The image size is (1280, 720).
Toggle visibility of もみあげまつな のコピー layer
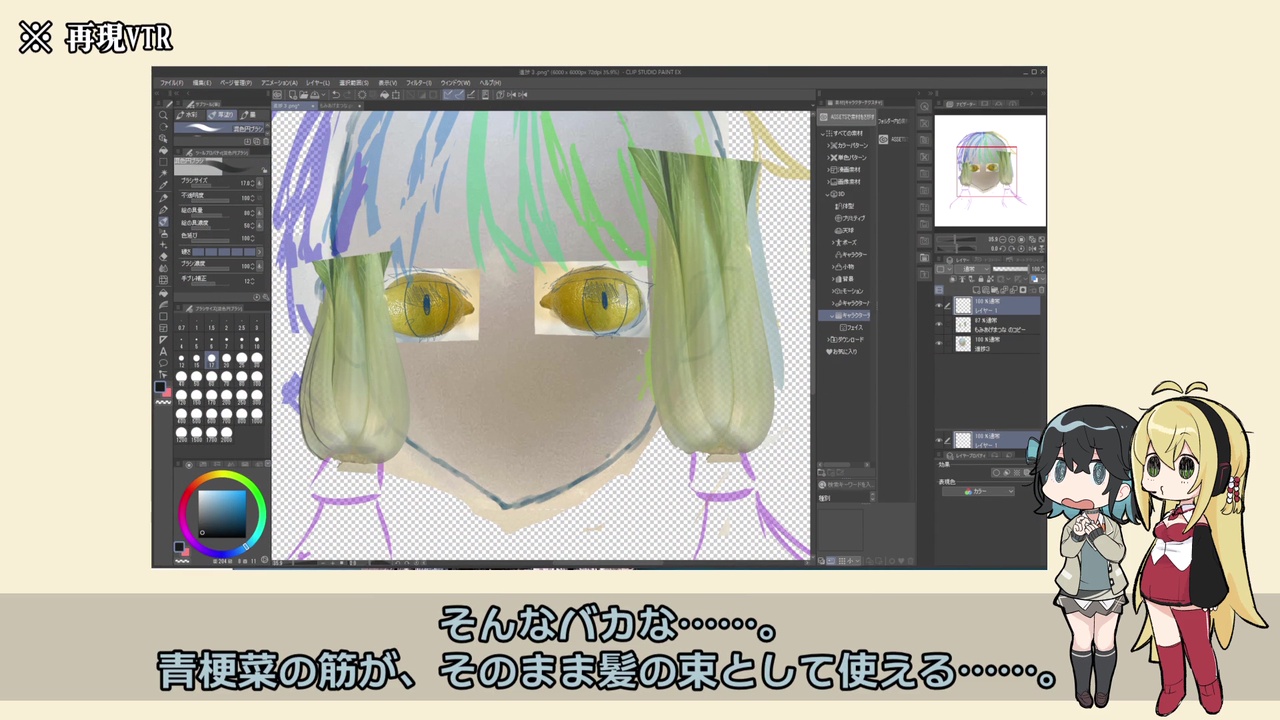pos(939,325)
